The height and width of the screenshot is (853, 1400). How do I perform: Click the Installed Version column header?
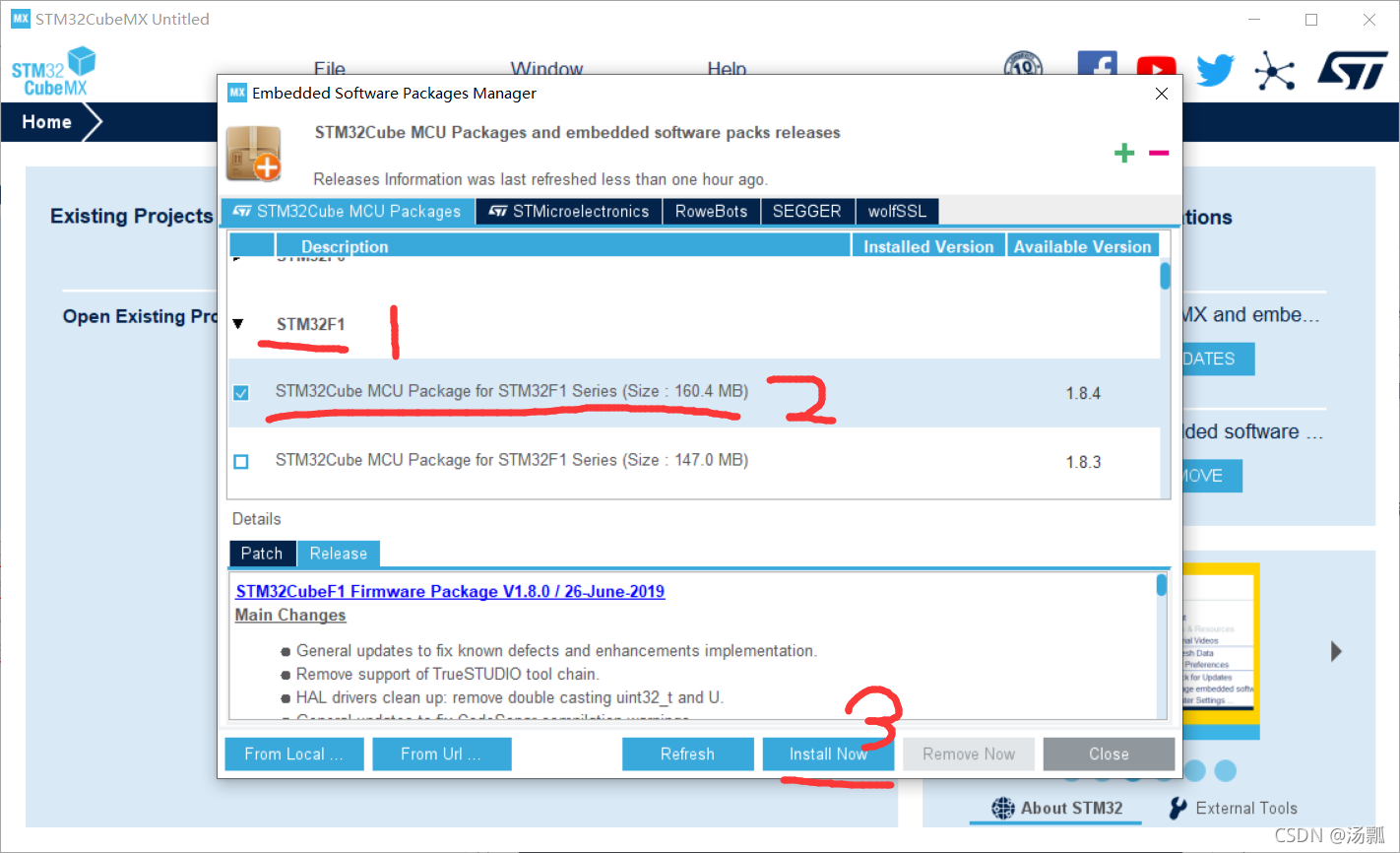point(928,245)
